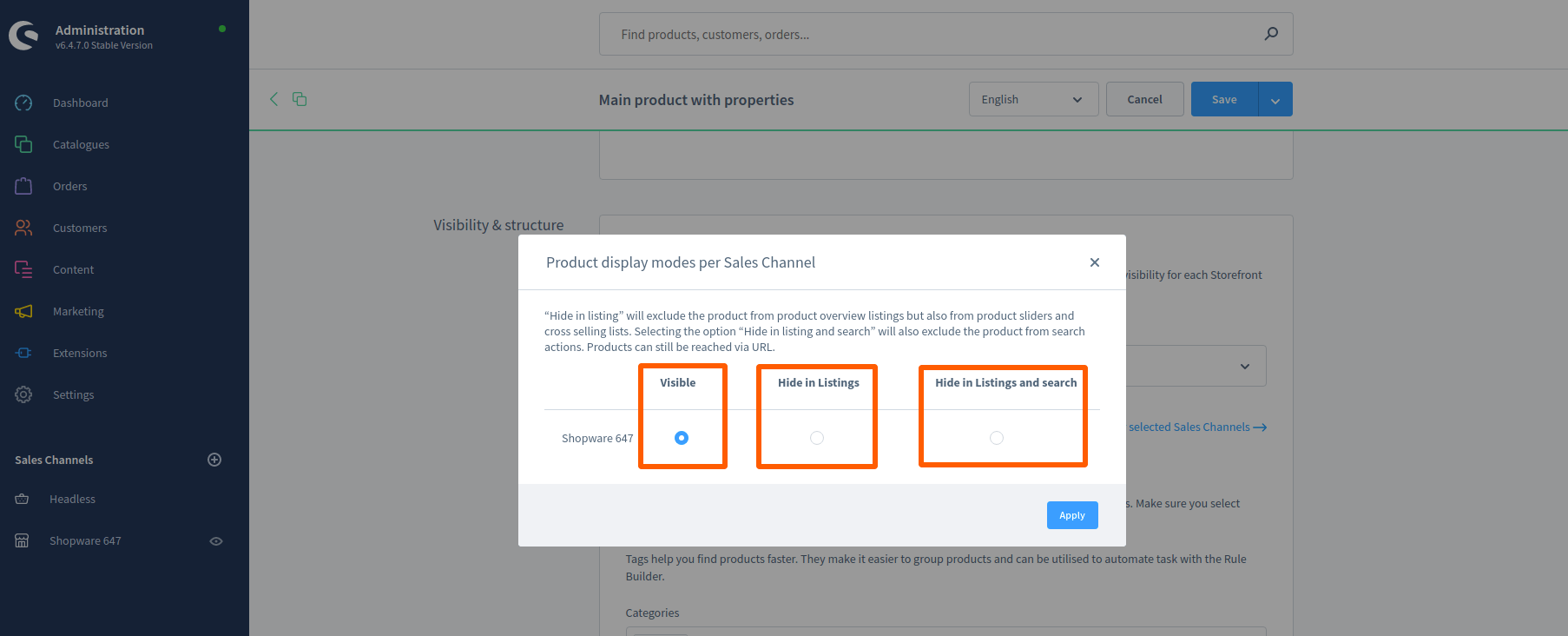This screenshot has height=636, width=1568.
Task: Open the Dashboard menu item
Action: click(x=81, y=103)
